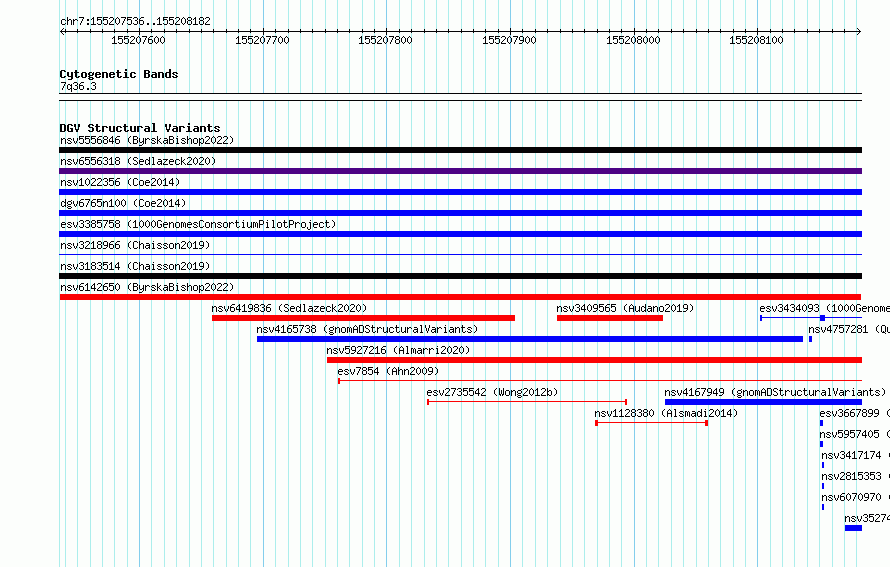Click the long blue bar of nsv4165738

pos(530,339)
